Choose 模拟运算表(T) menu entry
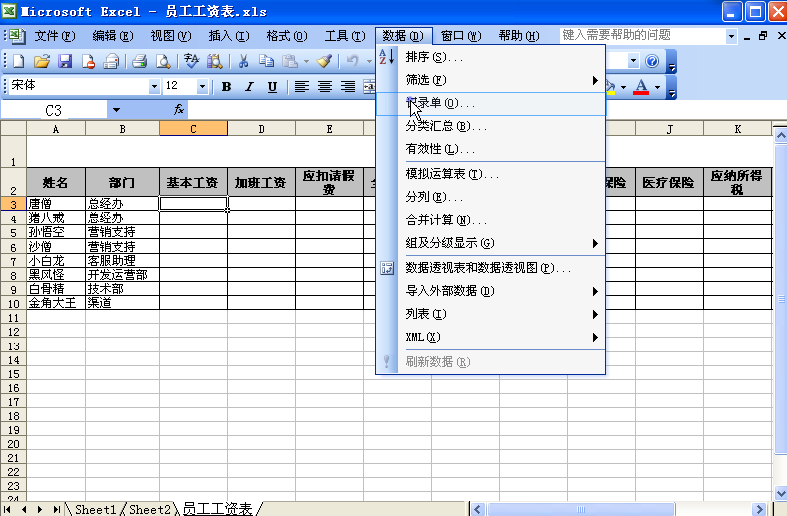Viewport: 787px width, 516px height. (x=490, y=174)
